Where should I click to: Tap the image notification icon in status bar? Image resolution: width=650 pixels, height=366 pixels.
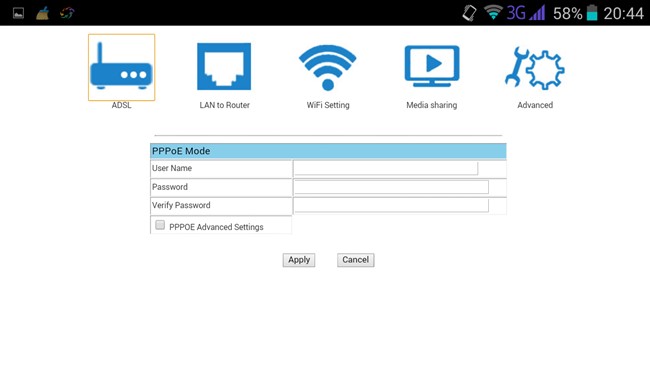coord(18,13)
